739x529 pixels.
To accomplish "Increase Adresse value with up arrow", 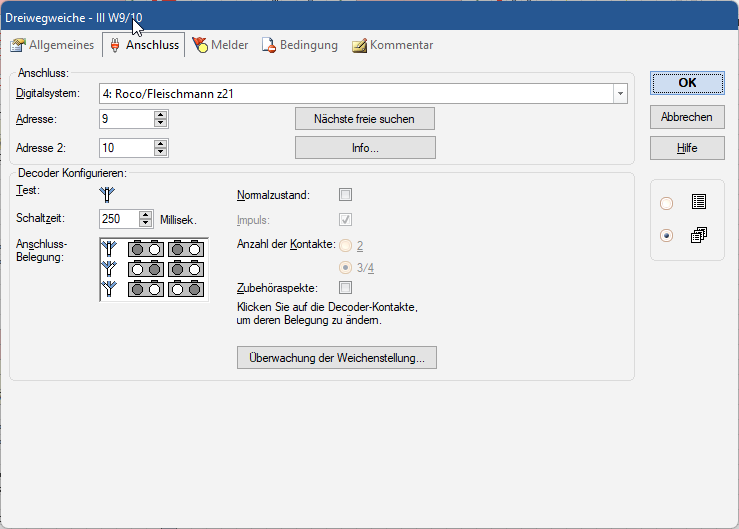I will click(x=161, y=115).
